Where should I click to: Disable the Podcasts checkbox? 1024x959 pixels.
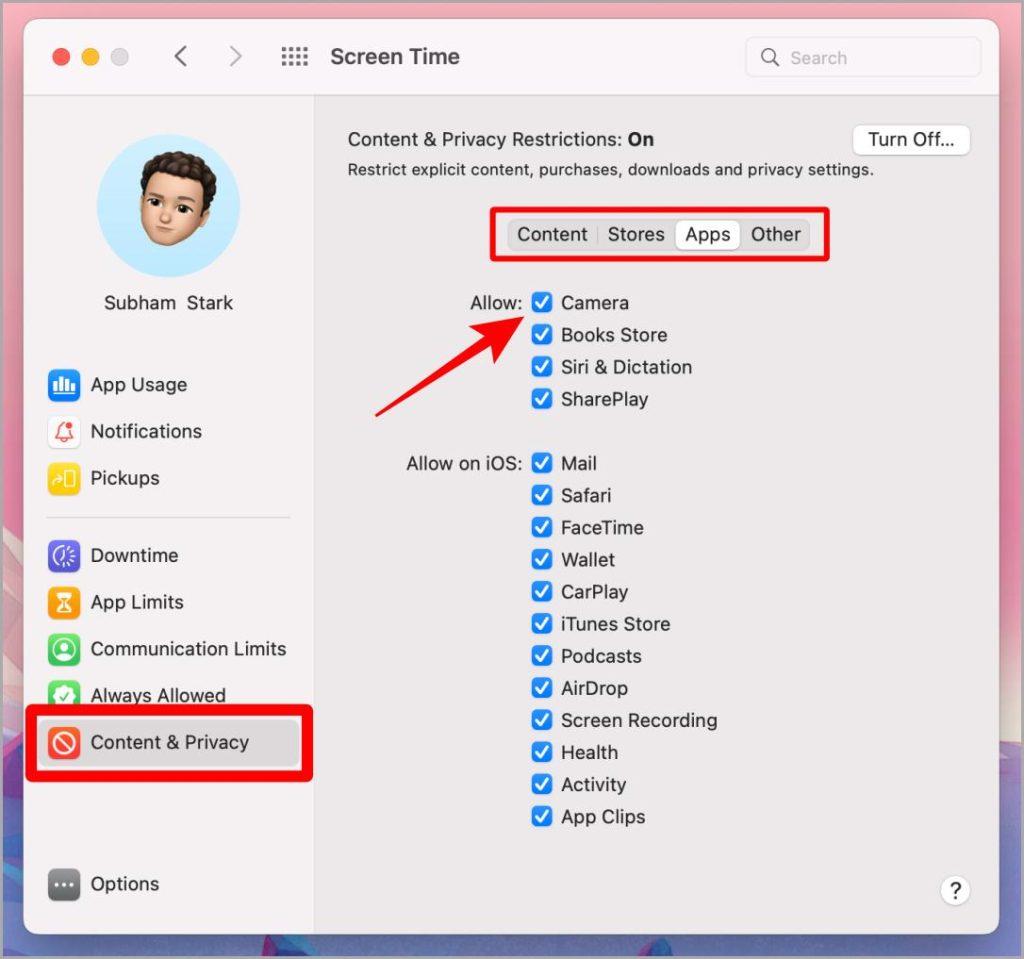(541, 655)
